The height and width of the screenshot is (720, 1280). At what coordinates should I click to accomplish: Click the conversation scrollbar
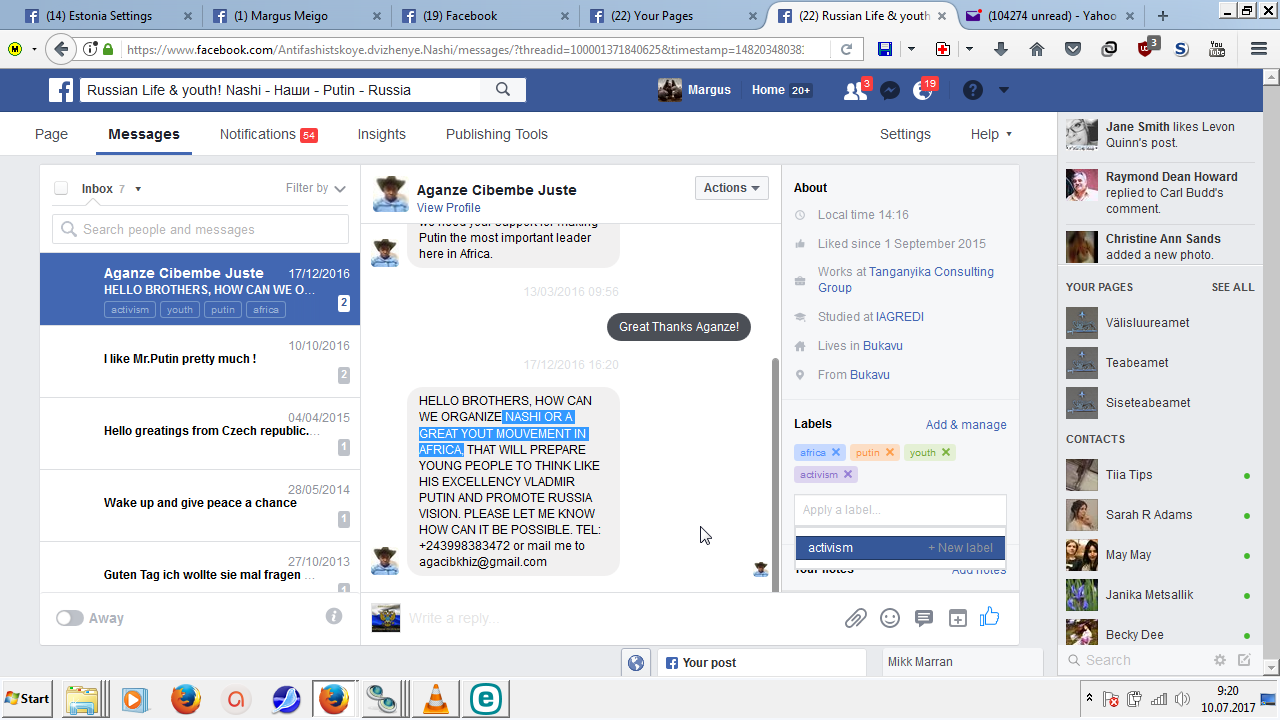point(775,475)
